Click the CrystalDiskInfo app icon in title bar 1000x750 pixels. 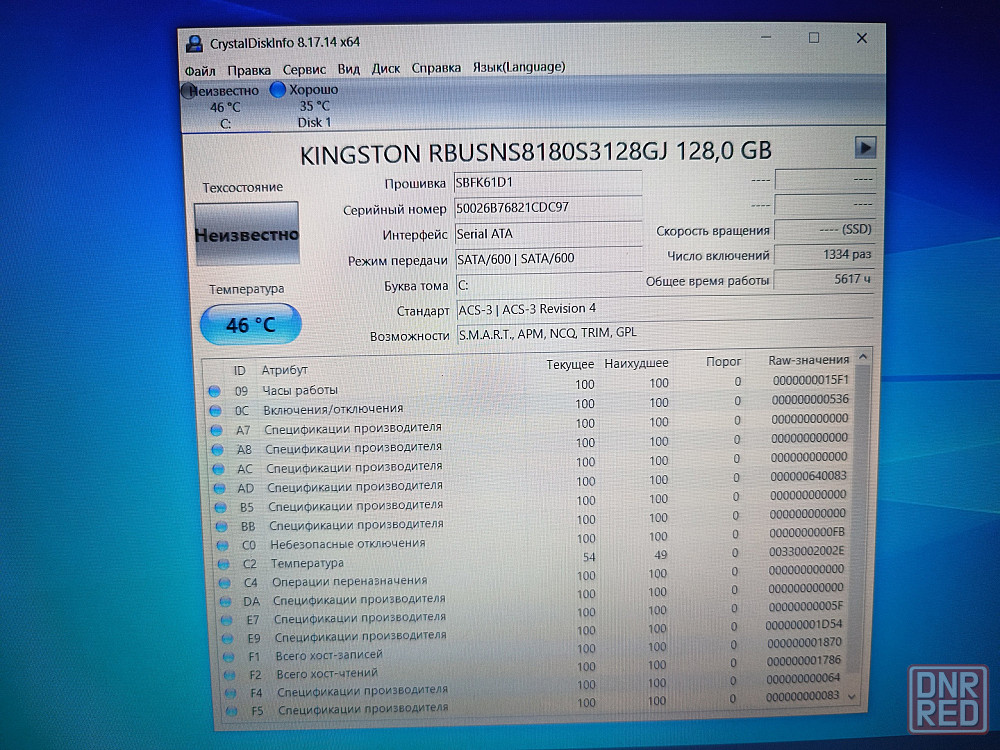[194, 43]
